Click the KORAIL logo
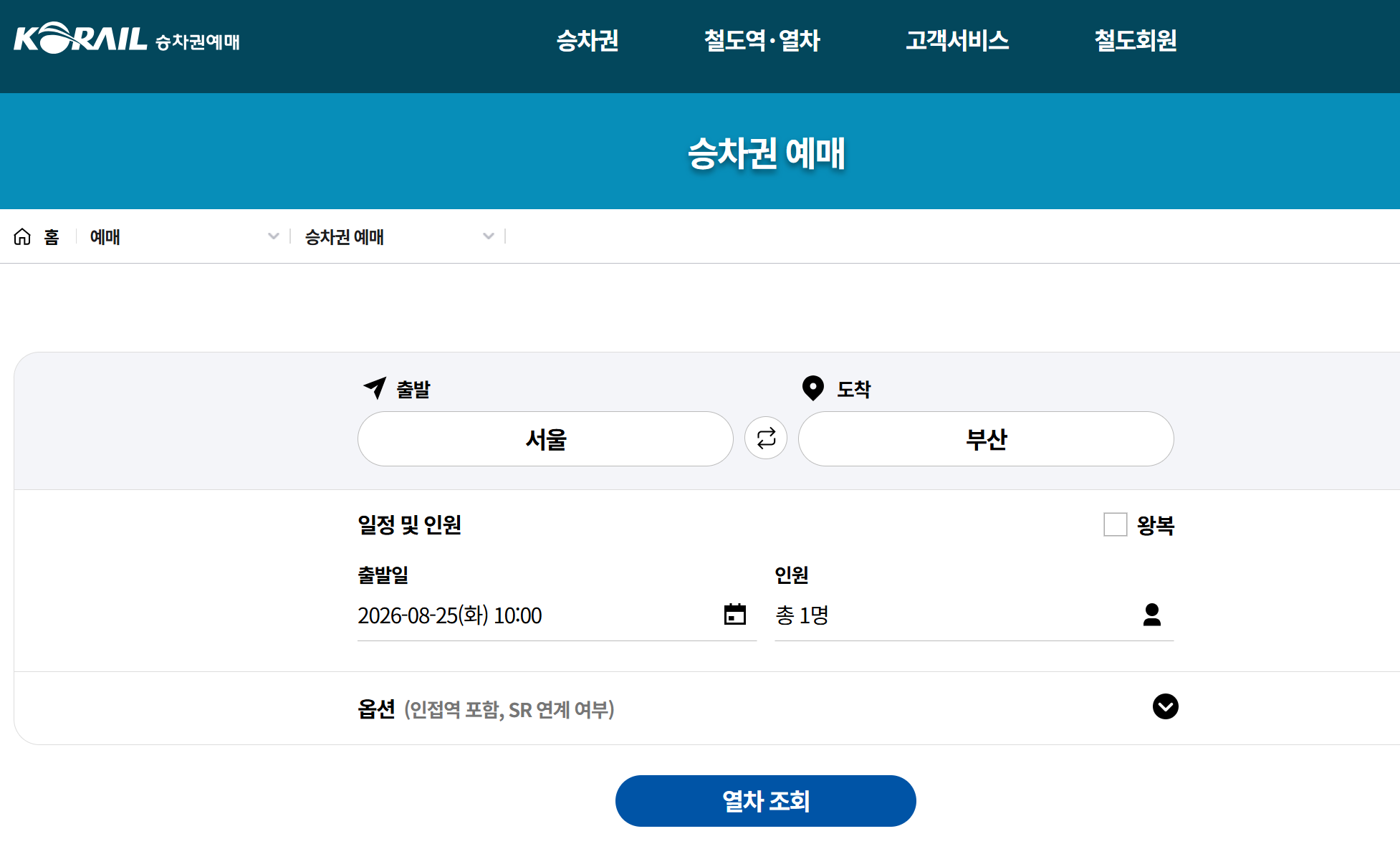 [80, 39]
